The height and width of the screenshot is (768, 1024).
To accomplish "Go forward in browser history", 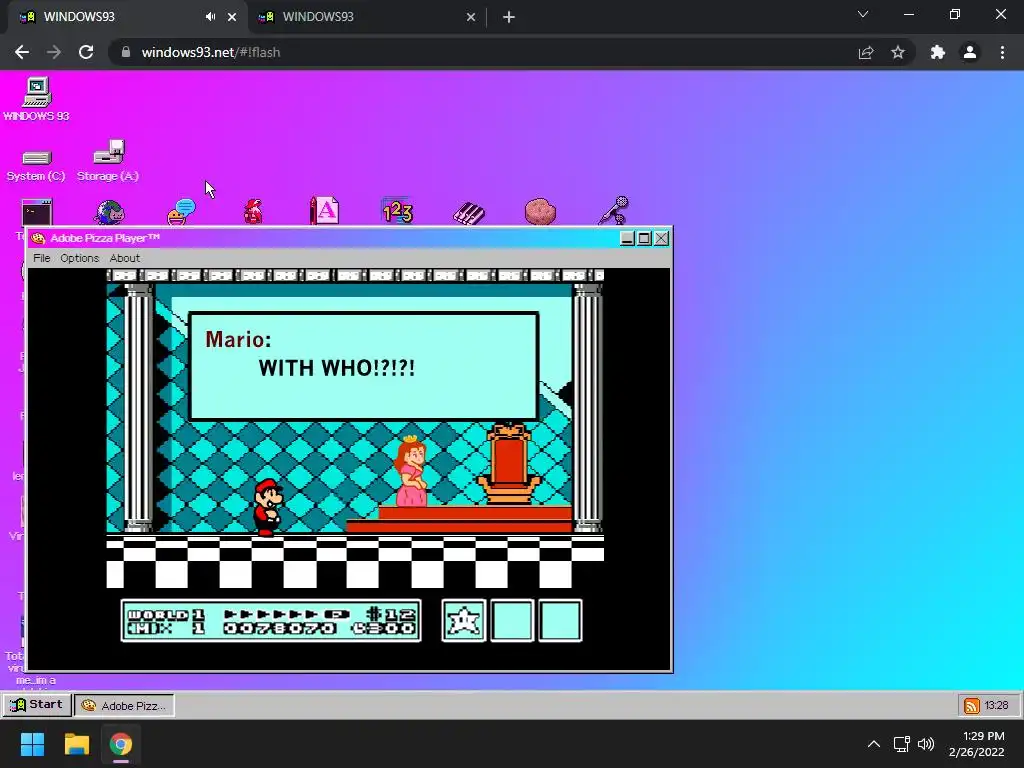I will click(54, 52).
